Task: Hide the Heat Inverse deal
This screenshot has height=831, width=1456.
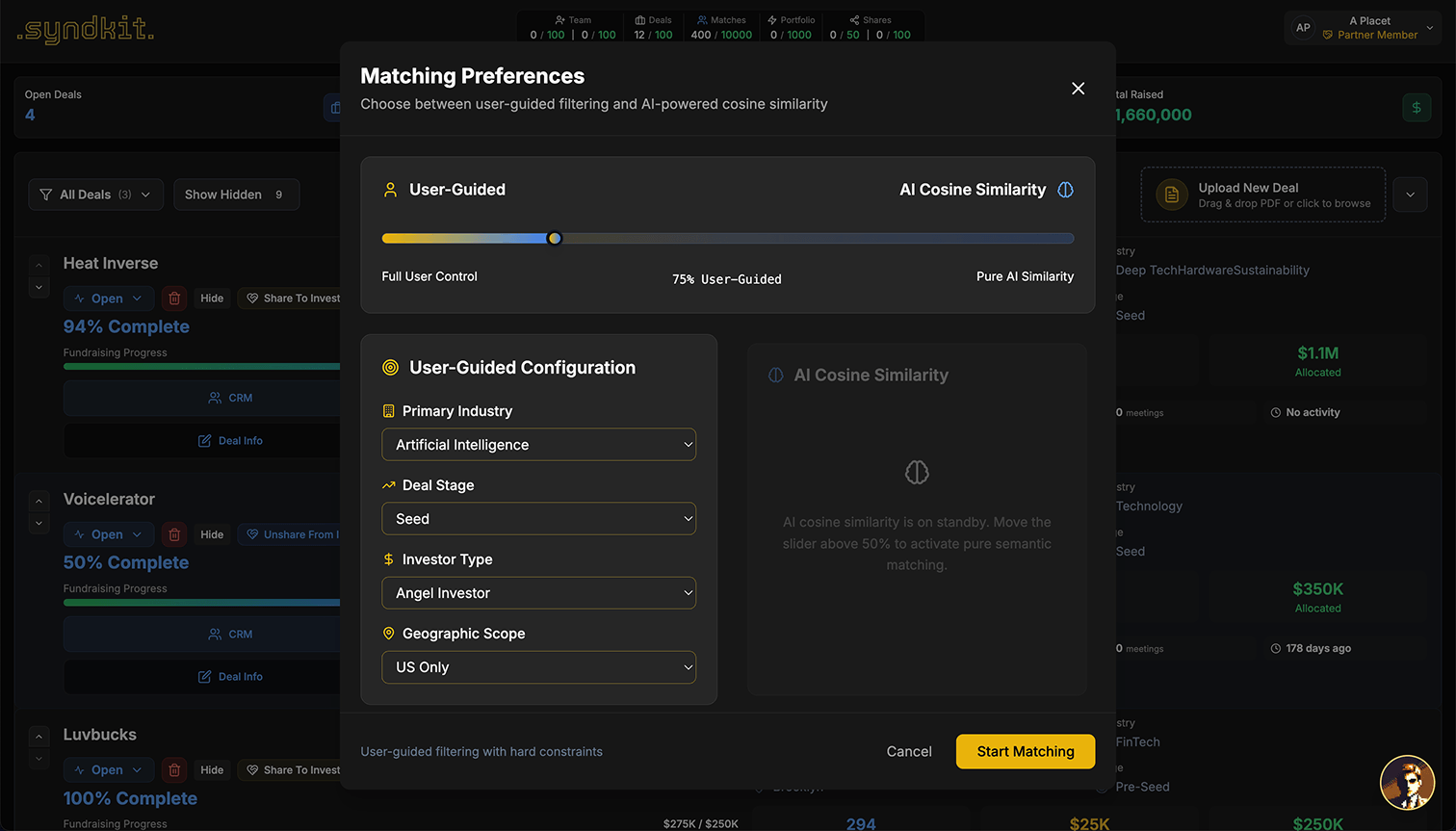Action: pos(212,299)
